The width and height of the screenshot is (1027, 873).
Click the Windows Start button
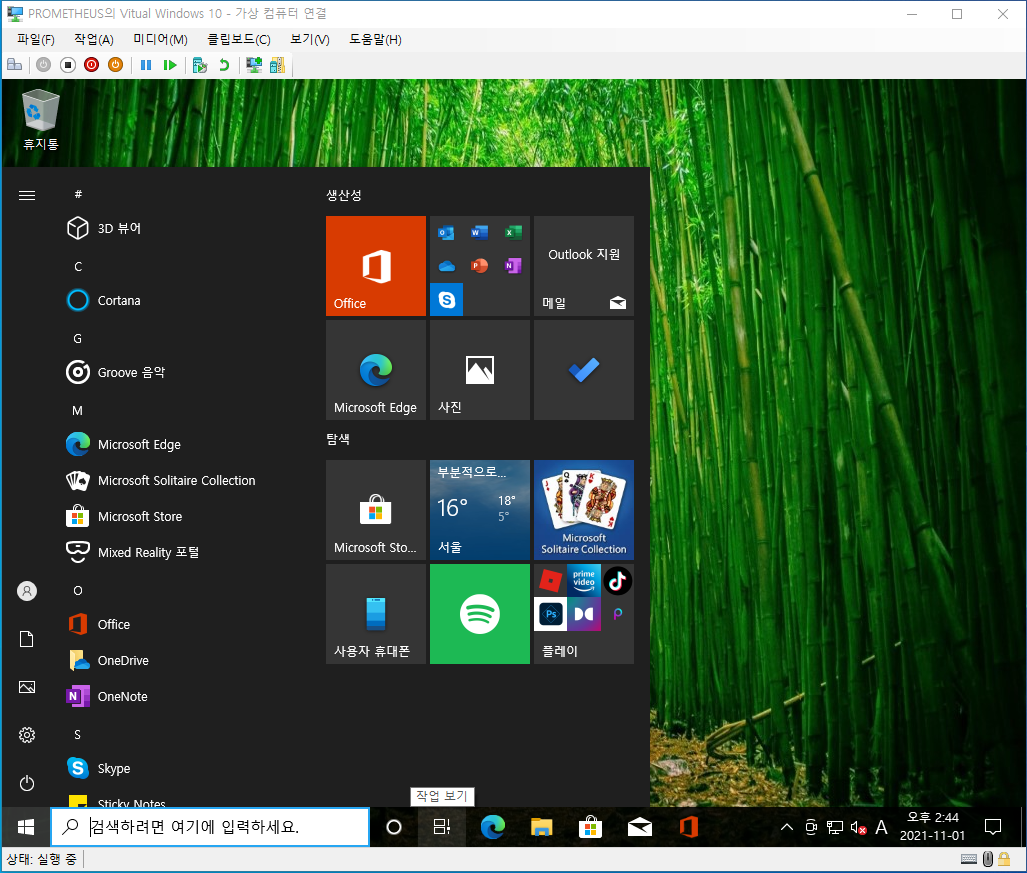[26, 827]
